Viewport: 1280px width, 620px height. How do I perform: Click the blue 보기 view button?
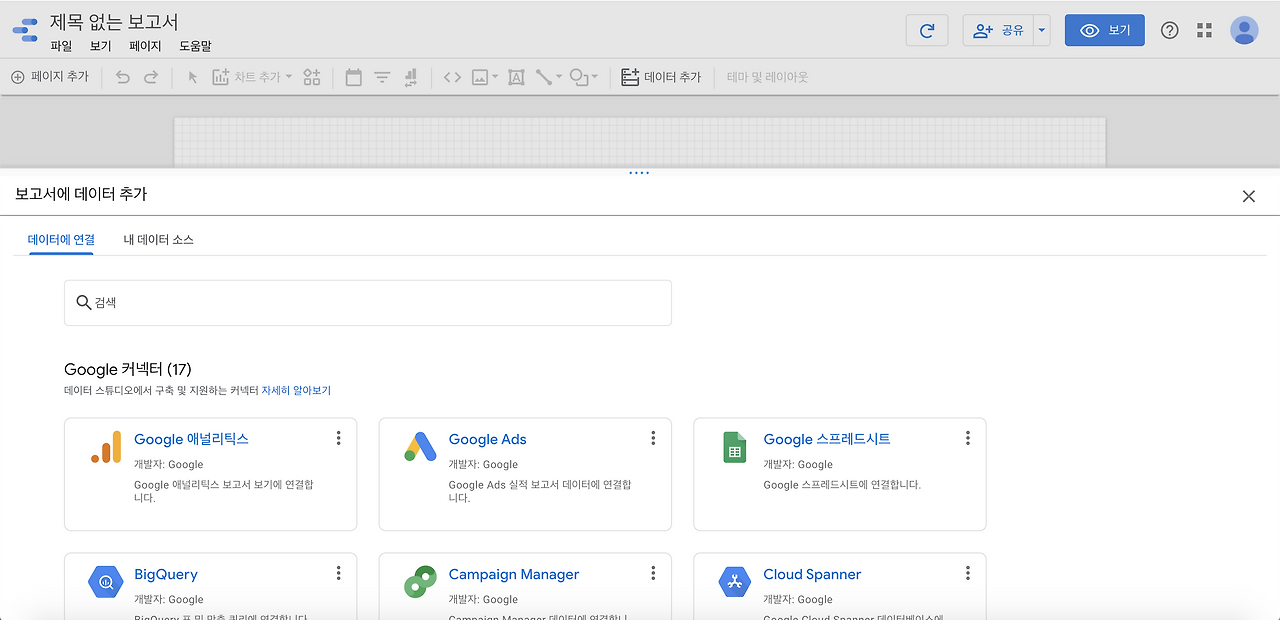pos(1104,31)
